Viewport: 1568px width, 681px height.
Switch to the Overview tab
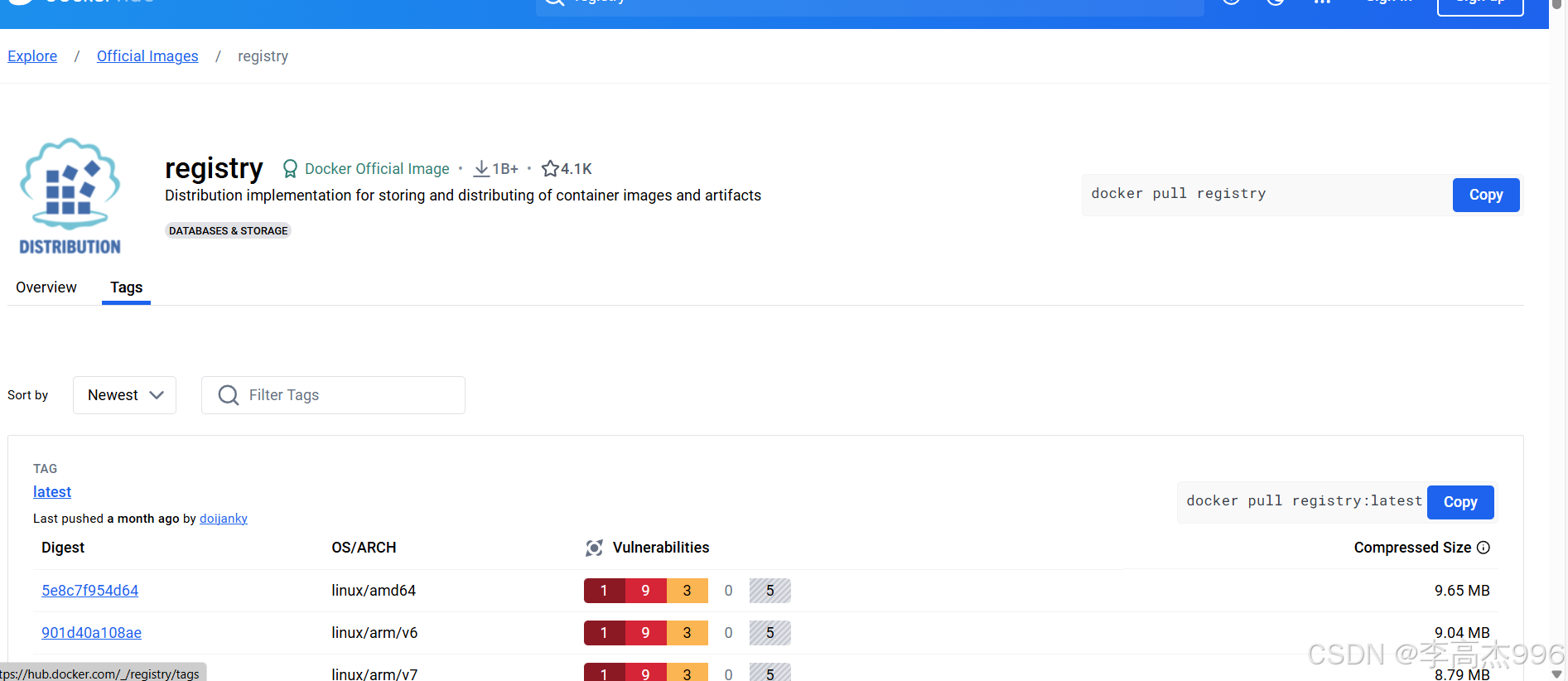tap(46, 287)
